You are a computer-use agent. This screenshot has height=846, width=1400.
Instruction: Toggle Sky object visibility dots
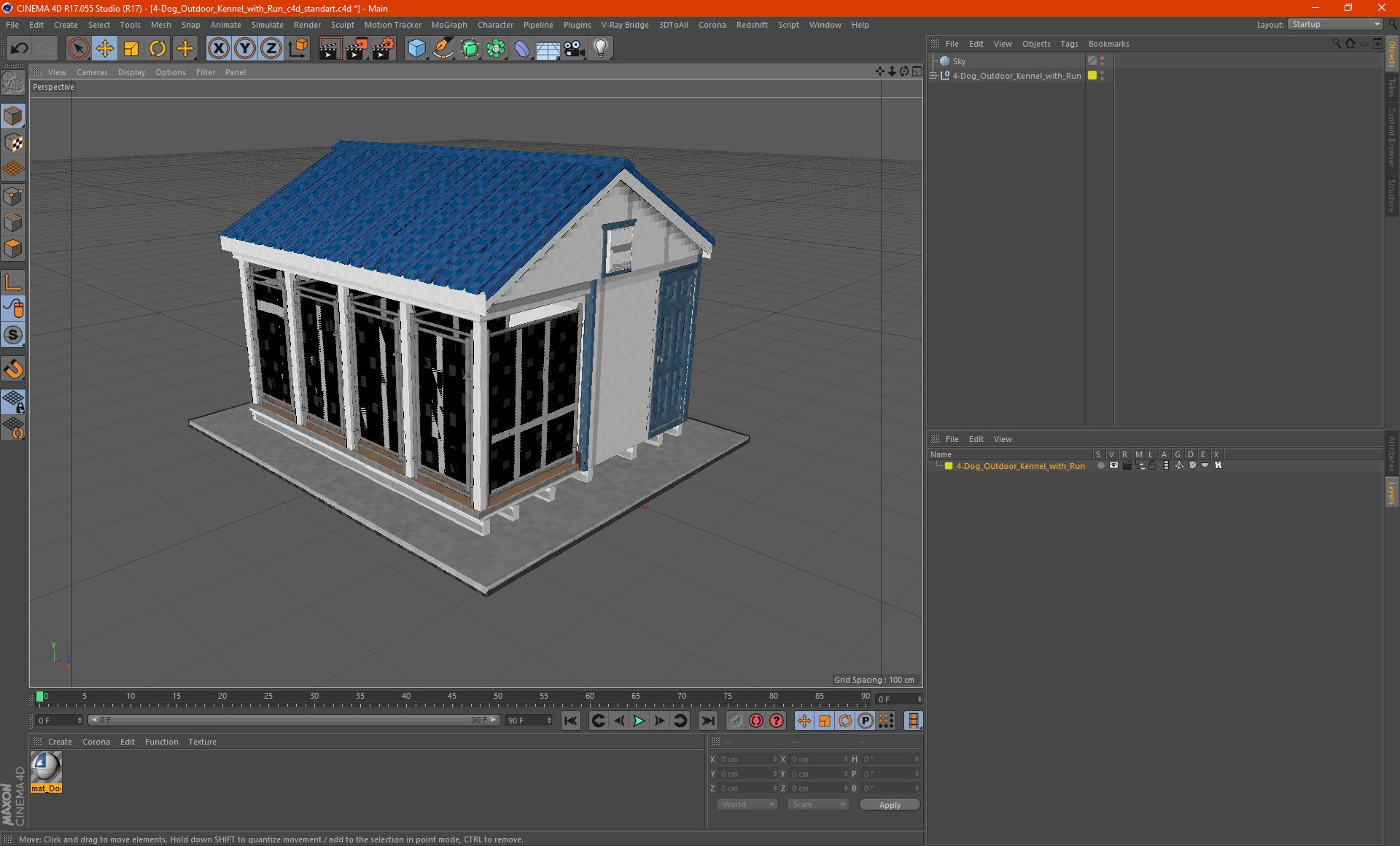1102,61
